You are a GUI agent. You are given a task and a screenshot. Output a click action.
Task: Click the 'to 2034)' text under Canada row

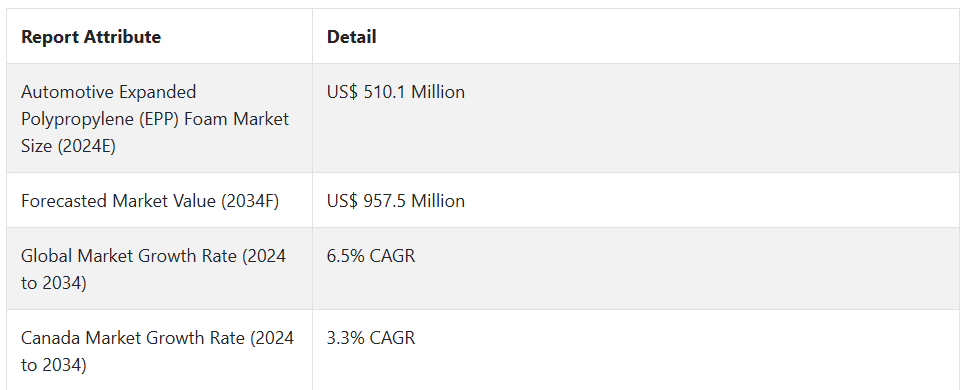54,365
